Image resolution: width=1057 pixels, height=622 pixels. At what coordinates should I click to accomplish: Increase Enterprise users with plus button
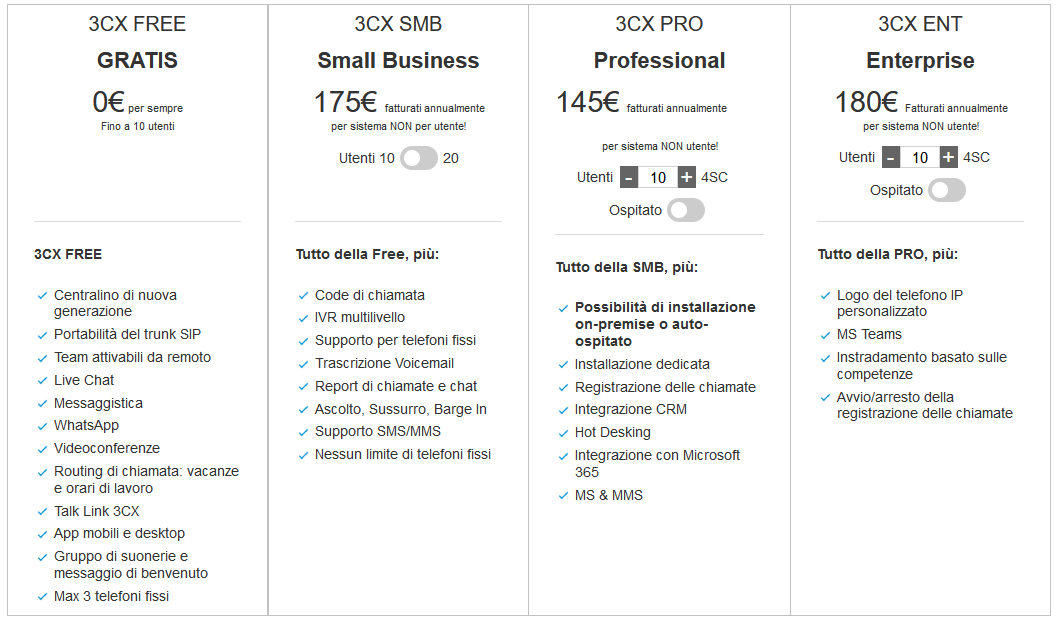pyautogui.click(x=949, y=157)
